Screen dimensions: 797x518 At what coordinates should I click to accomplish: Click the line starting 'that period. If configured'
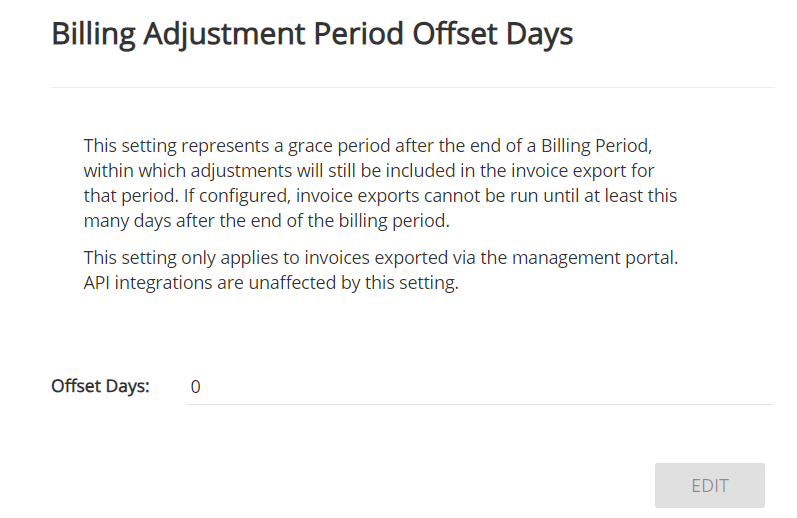pyautogui.click(x=380, y=195)
